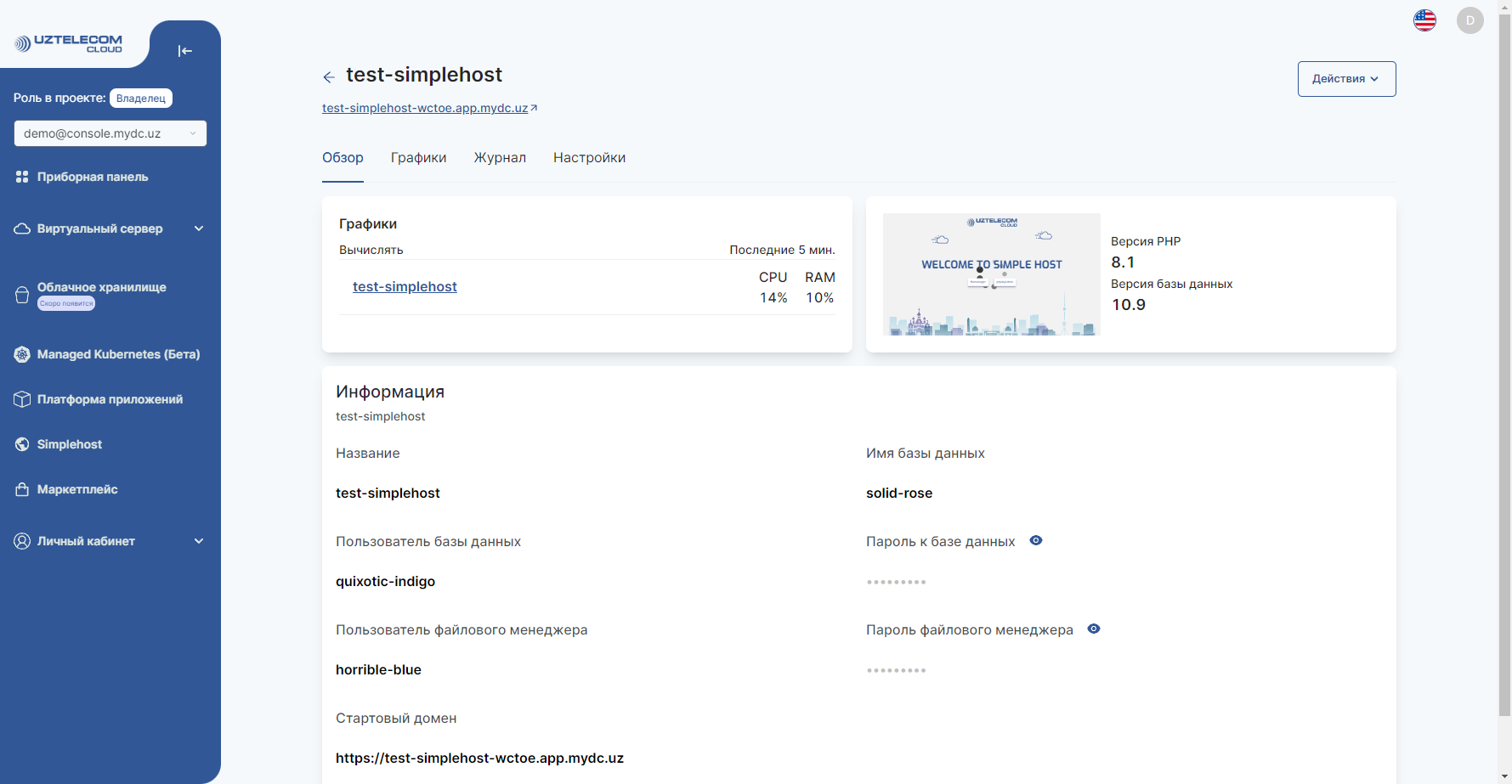Click the Облачное хранилище sidebar icon

[x=21, y=293]
